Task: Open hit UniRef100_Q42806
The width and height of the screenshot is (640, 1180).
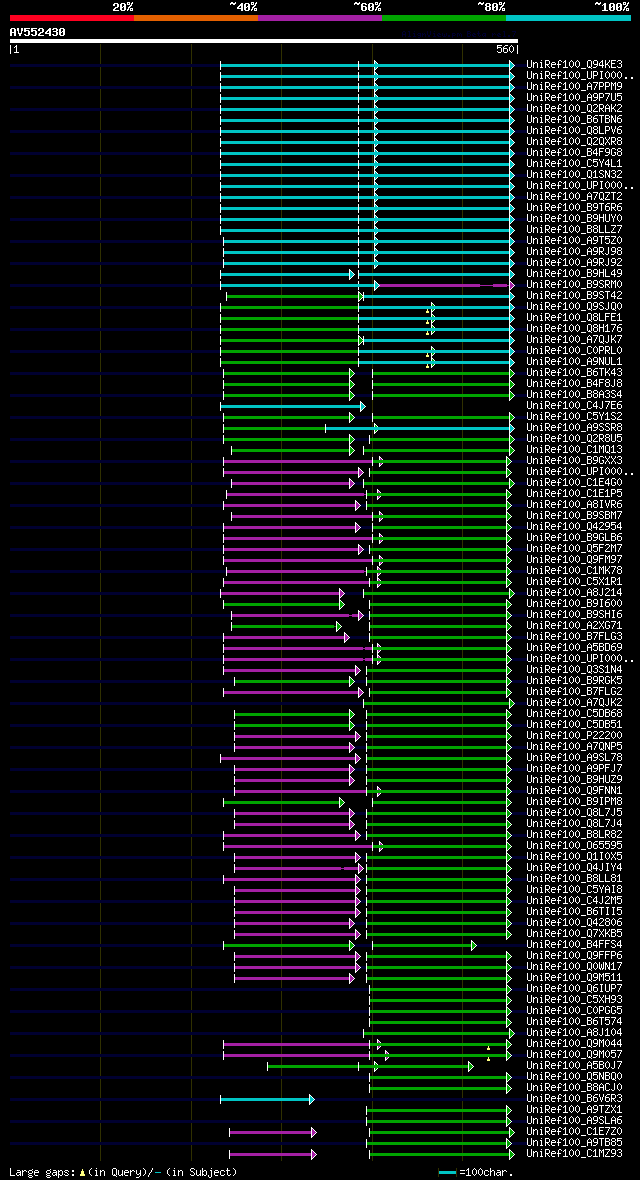Action: point(574,922)
